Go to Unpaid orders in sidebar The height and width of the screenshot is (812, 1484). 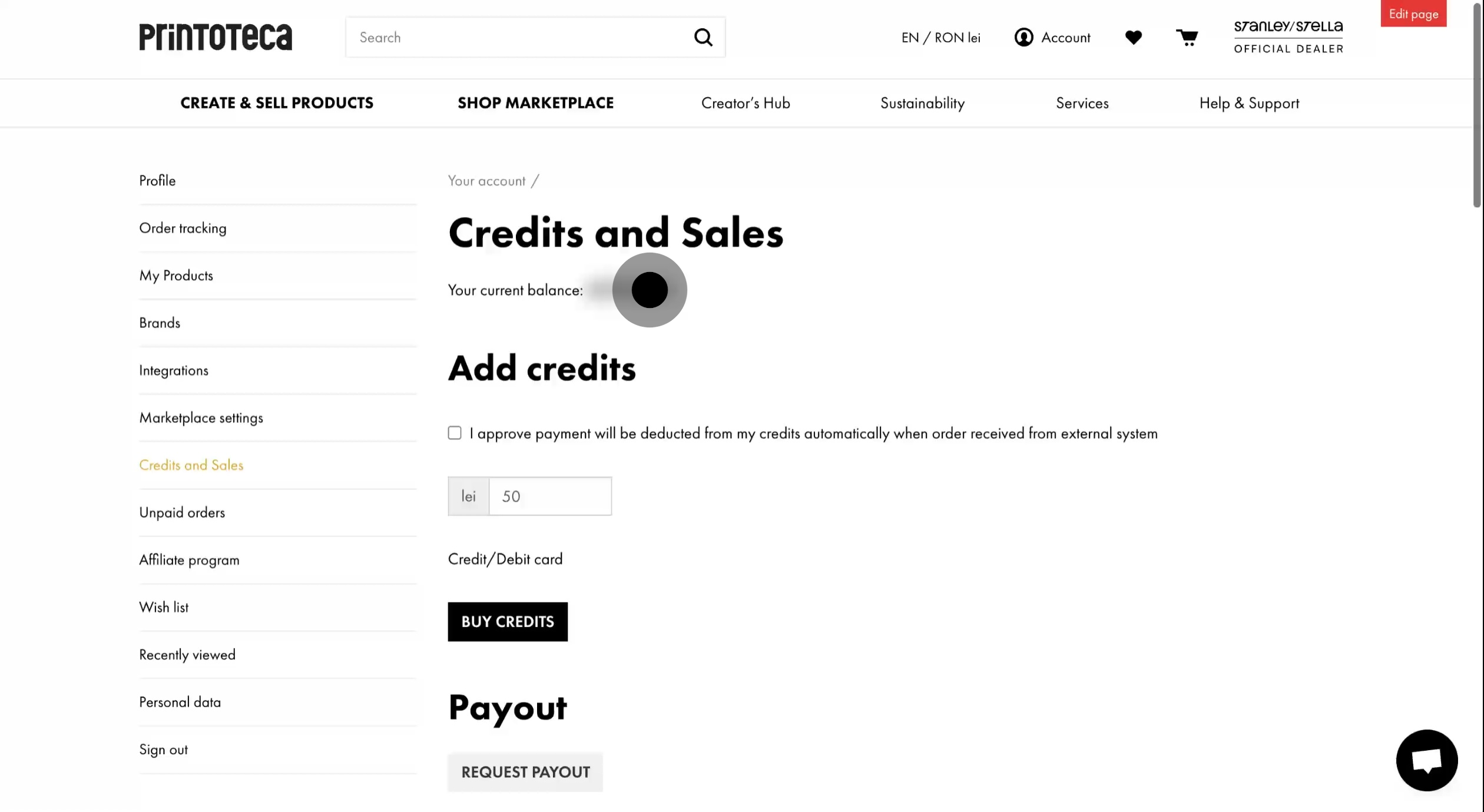[x=182, y=512]
